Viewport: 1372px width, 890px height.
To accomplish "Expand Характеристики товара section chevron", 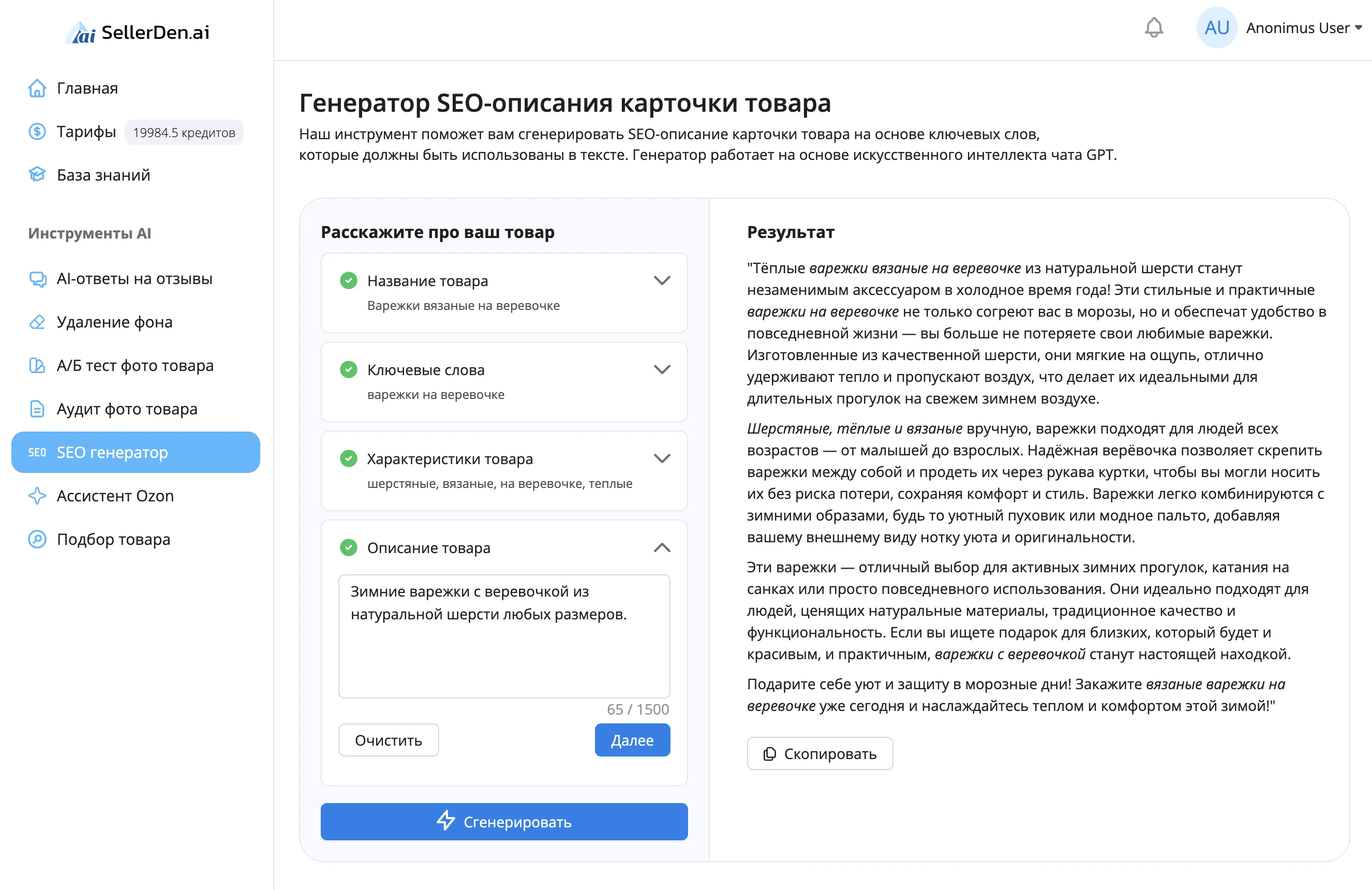I will click(x=662, y=459).
